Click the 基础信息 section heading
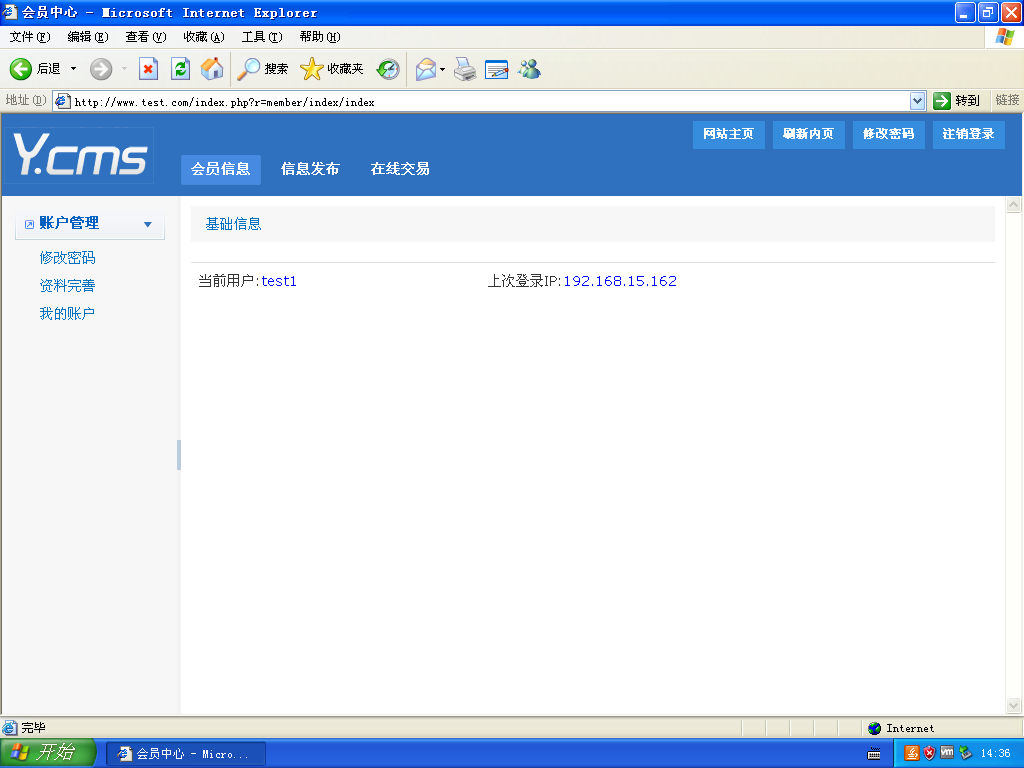 [x=233, y=224]
